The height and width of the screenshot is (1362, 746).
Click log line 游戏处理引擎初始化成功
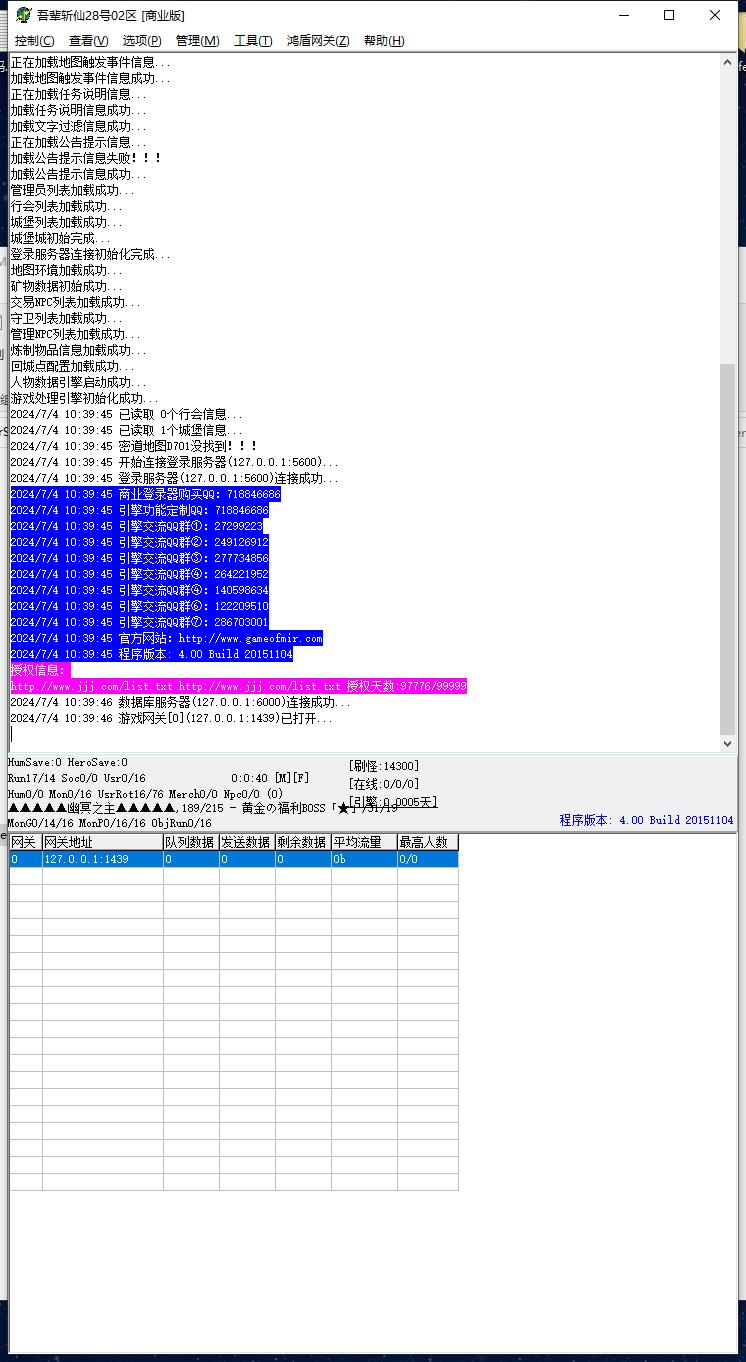(x=84, y=398)
